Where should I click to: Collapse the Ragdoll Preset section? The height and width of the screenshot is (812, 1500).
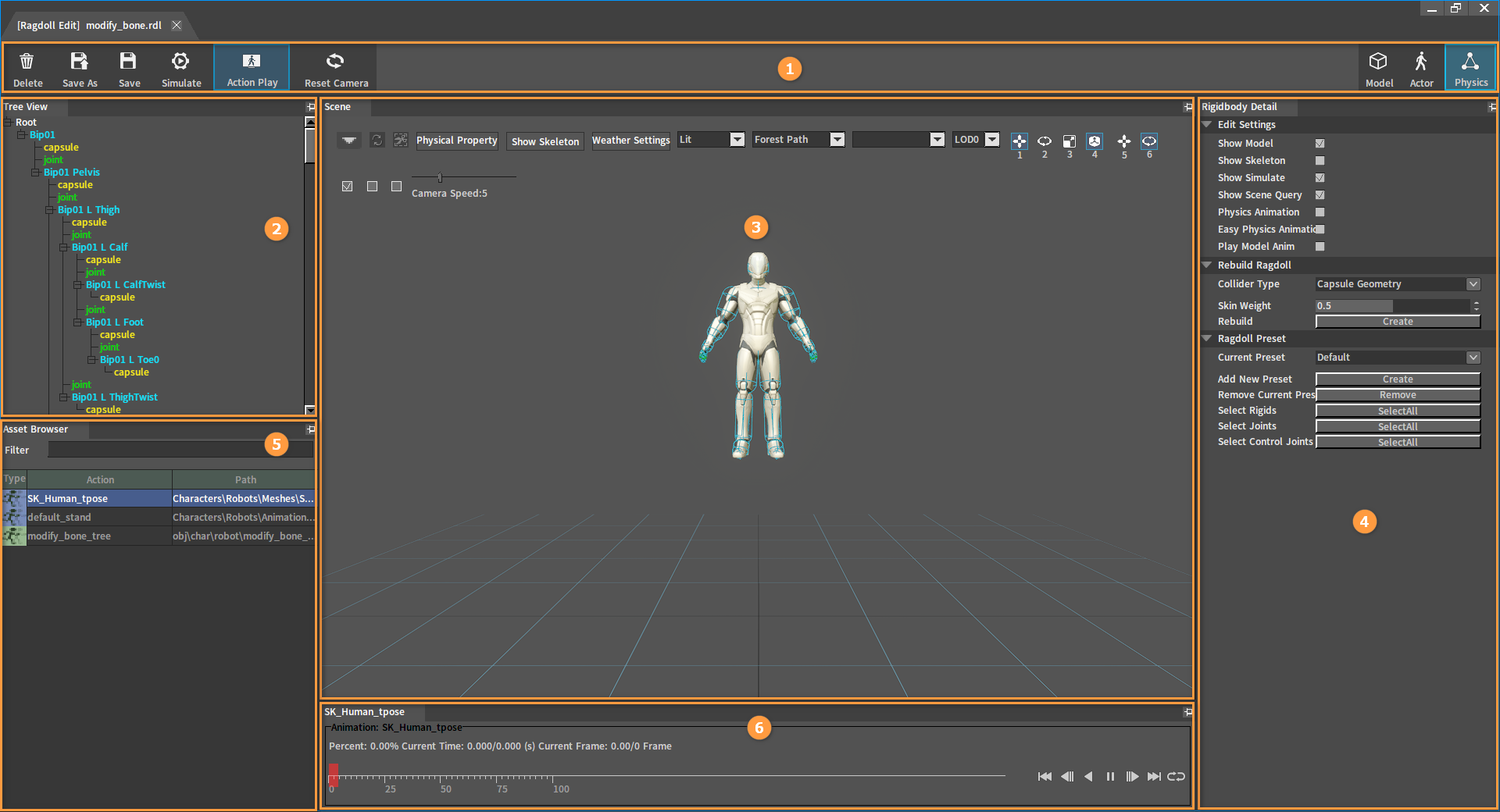coord(1207,339)
